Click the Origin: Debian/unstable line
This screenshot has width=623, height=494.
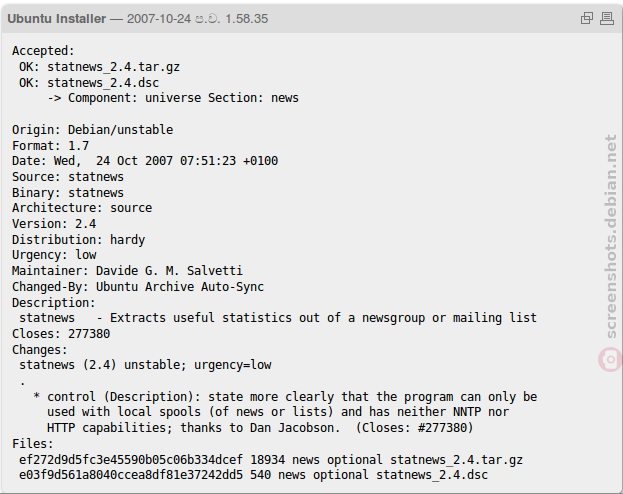click(x=93, y=130)
